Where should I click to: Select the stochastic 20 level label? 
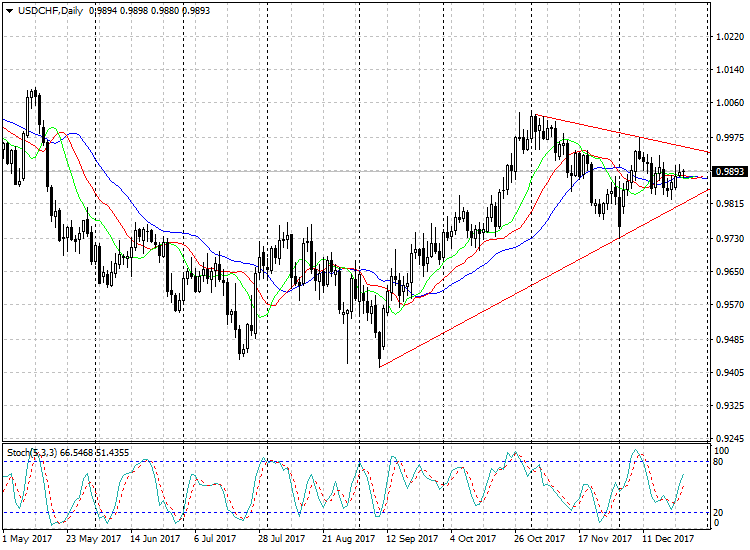click(x=718, y=513)
